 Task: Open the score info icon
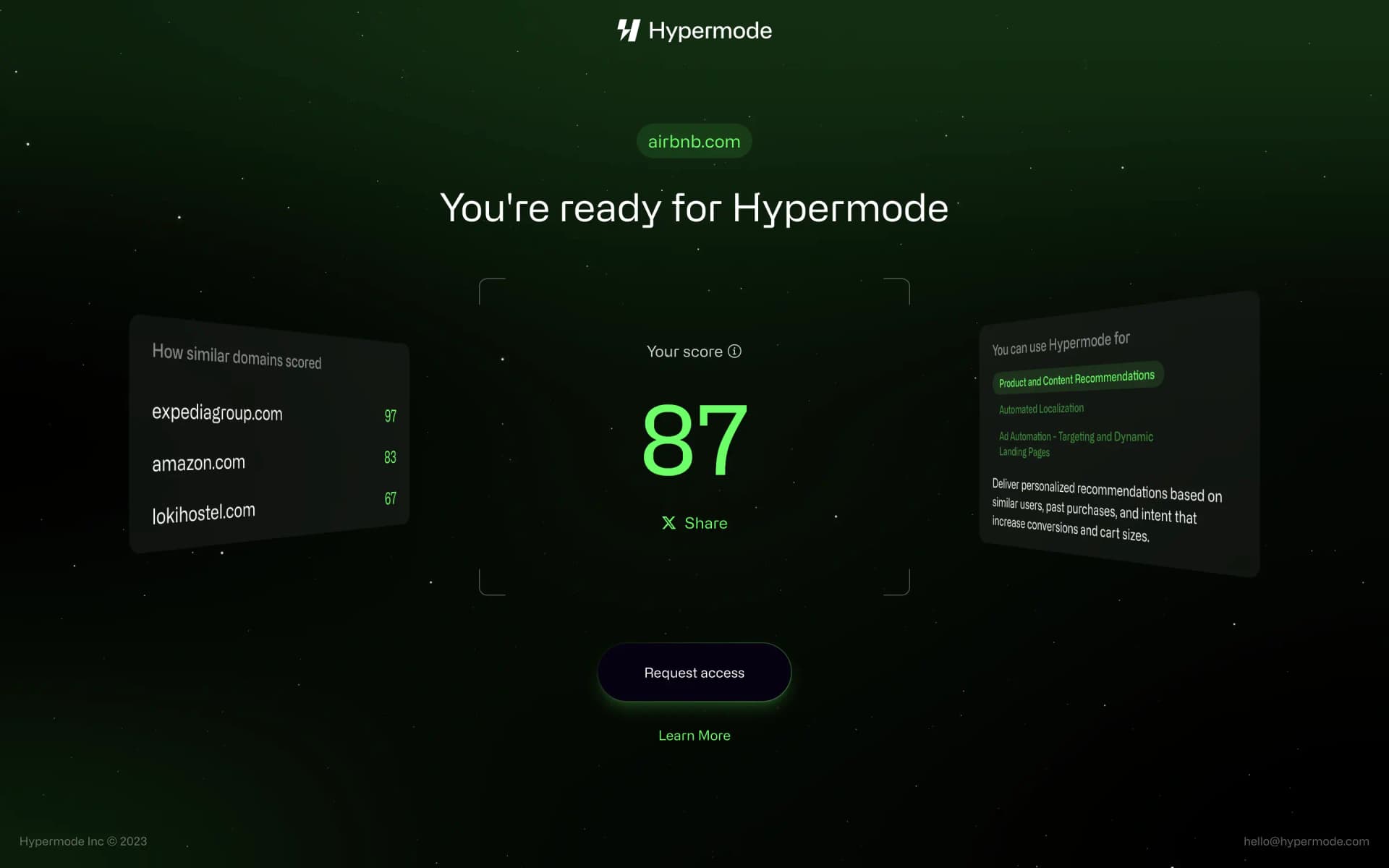(x=734, y=351)
